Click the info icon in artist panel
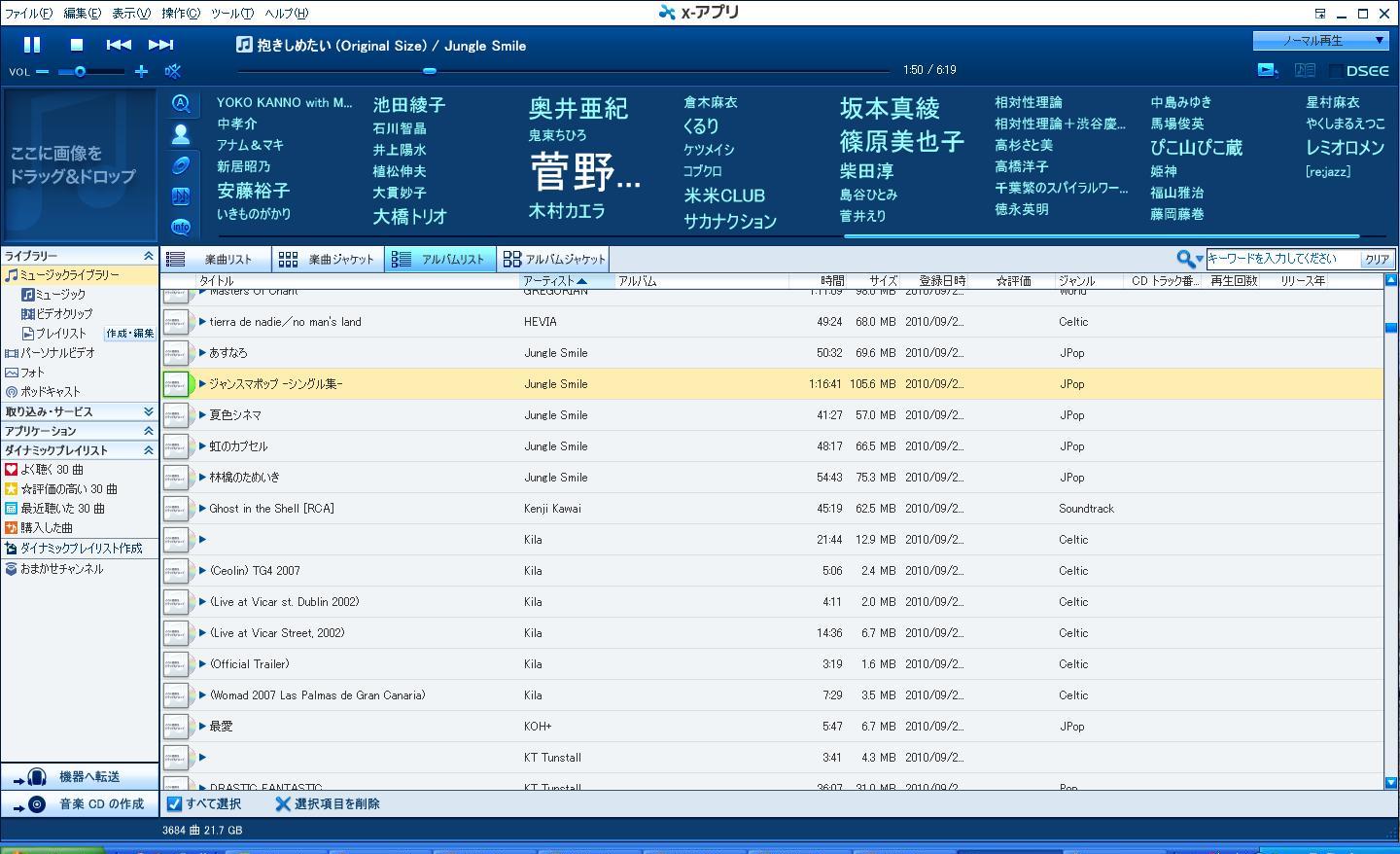This screenshot has height=854, width=1400. (181, 227)
